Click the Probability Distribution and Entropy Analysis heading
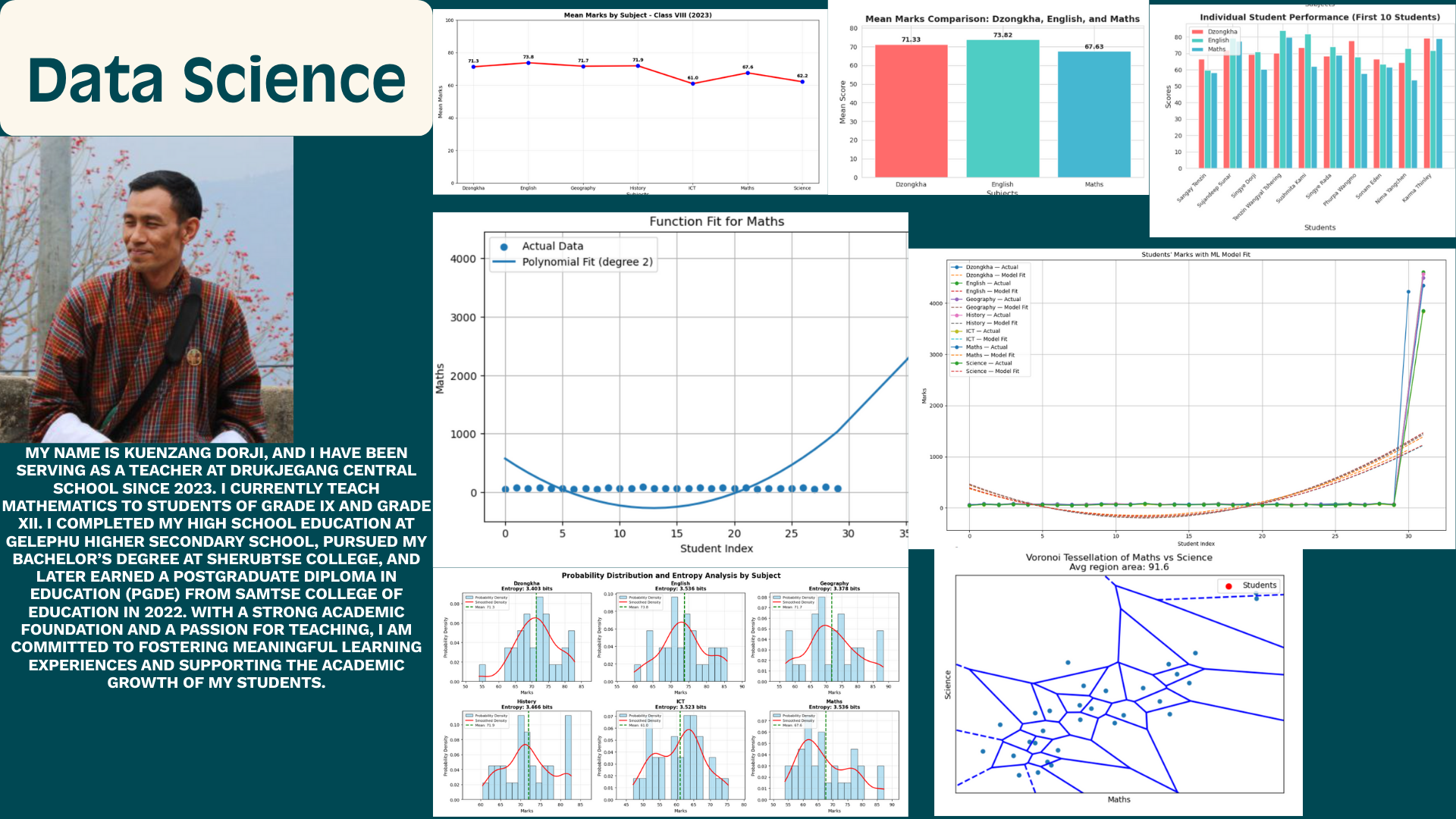The width and height of the screenshot is (1456, 819). [x=670, y=576]
